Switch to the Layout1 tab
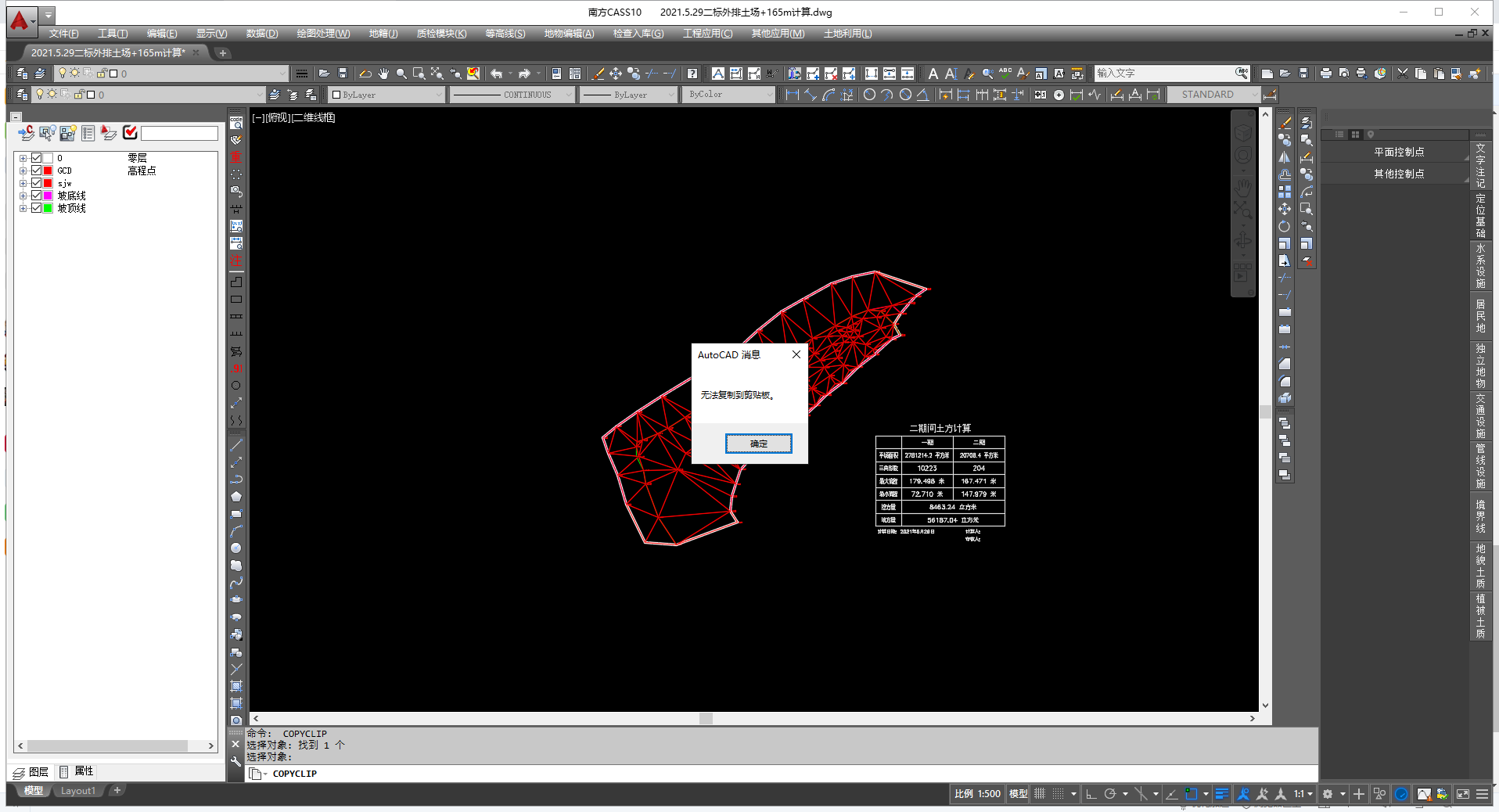The image size is (1499, 812). click(78, 791)
